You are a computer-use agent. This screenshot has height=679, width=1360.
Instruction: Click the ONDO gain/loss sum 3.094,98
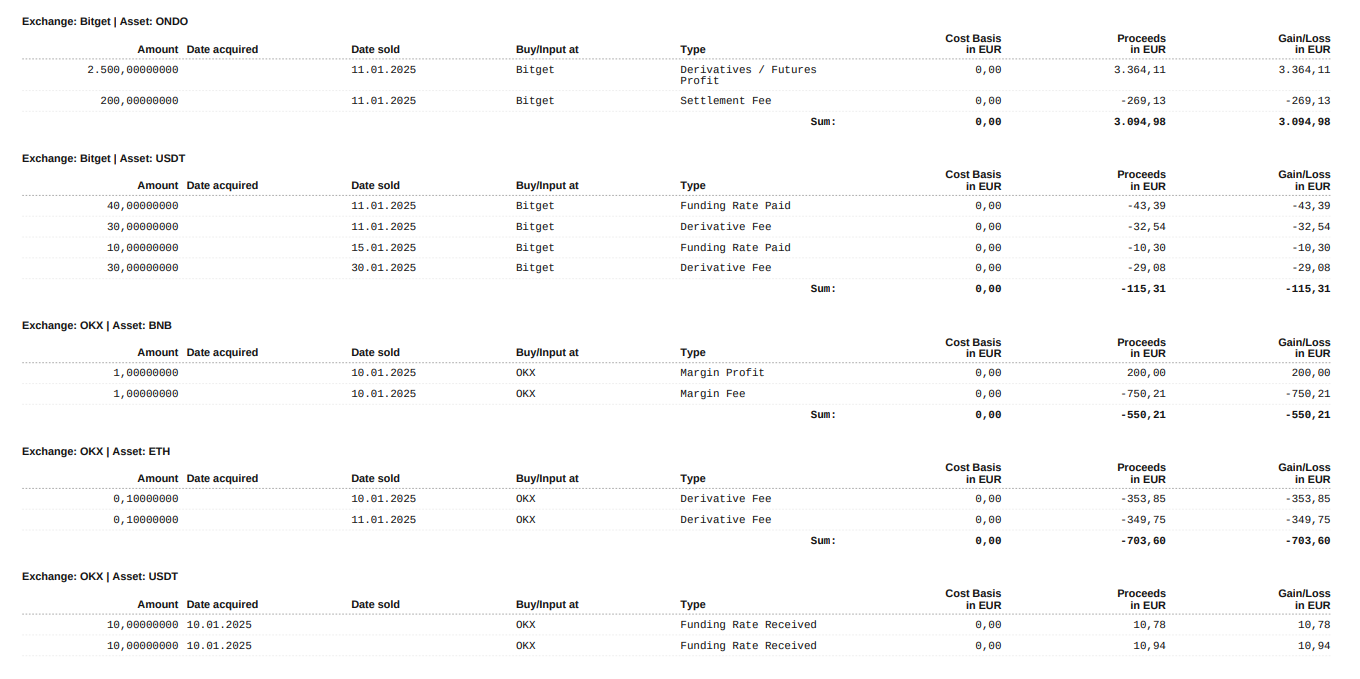click(1304, 122)
